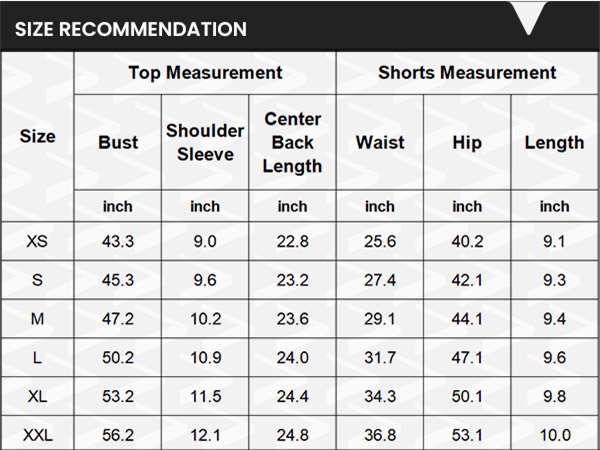Click the SIZE RECOMMENDATION header title
Screen dimensions: 600x450
[131, 29]
